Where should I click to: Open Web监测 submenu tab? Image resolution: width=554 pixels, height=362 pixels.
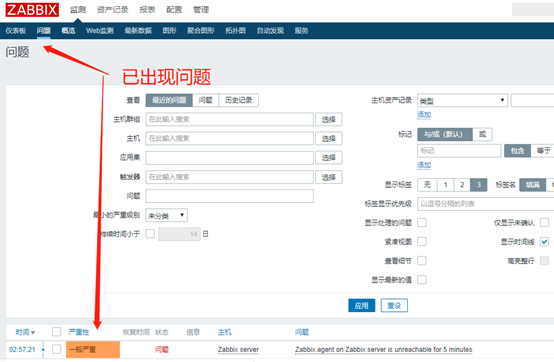click(x=100, y=31)
